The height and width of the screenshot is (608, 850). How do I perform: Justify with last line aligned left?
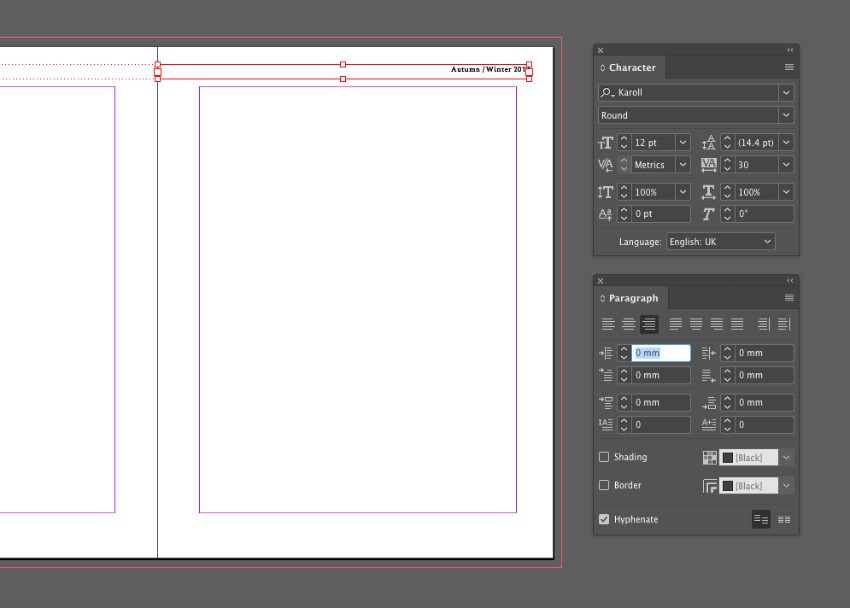[675, 324]
